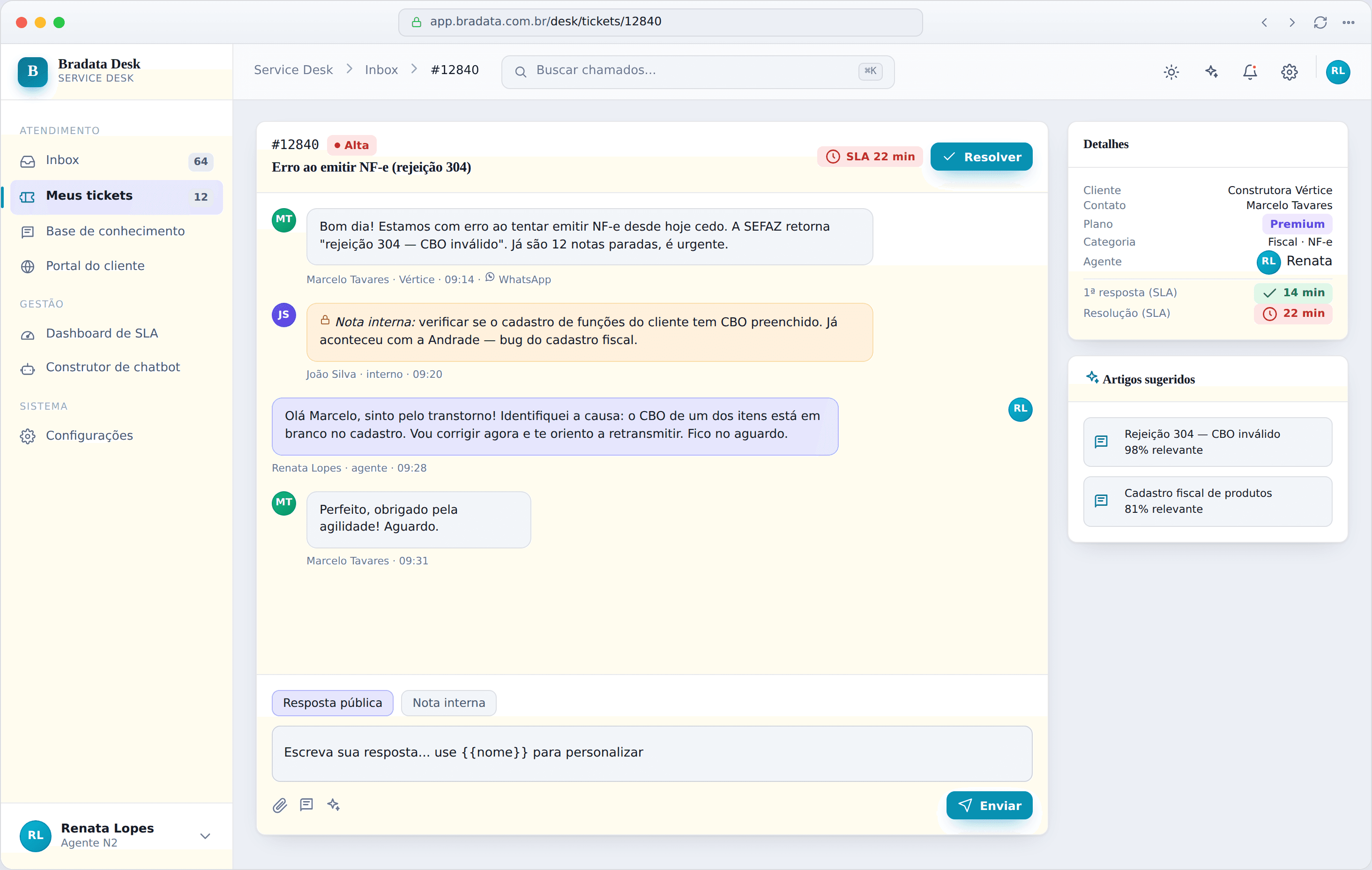Insert canned response template icon

pyautogui.click(x=306, y=805)
